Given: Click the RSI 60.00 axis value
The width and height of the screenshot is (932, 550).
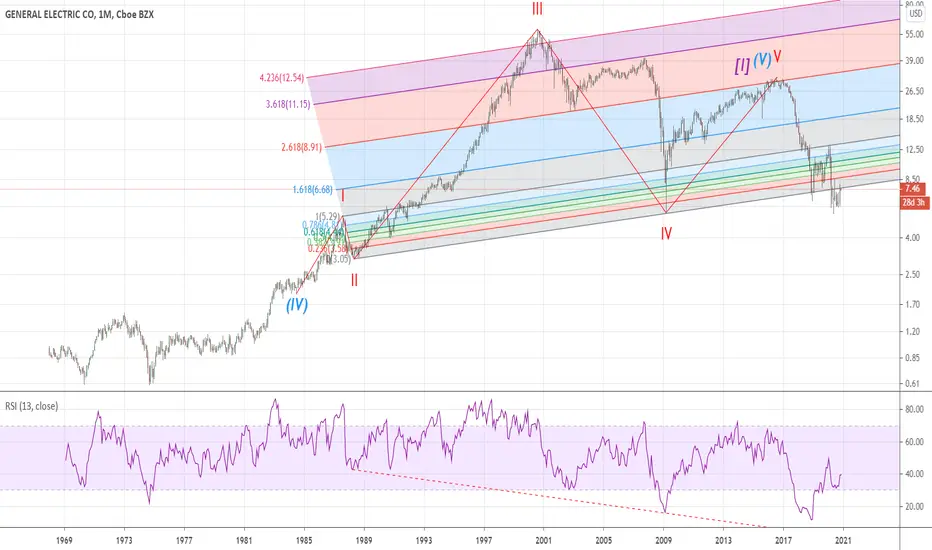Looking at the screenshot, I should pos(915,442).
